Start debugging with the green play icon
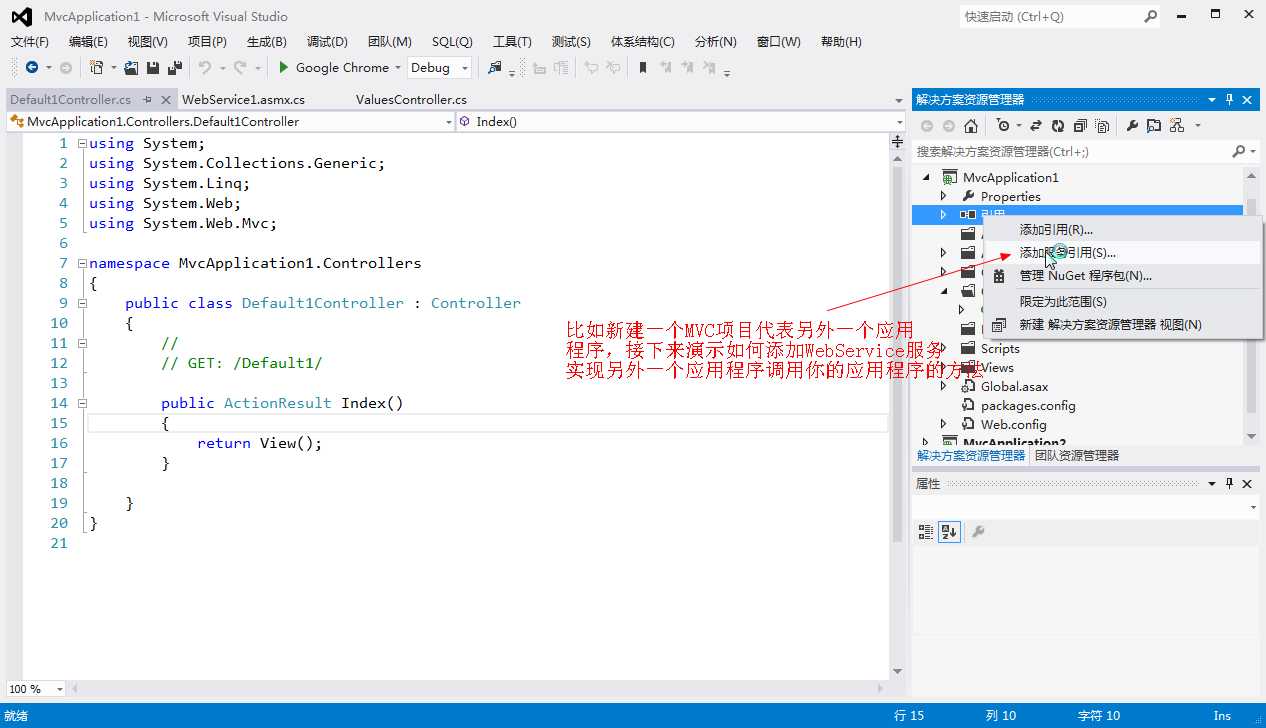The image size is (1266, 728). pyautogui.click(x=284, y=68)
